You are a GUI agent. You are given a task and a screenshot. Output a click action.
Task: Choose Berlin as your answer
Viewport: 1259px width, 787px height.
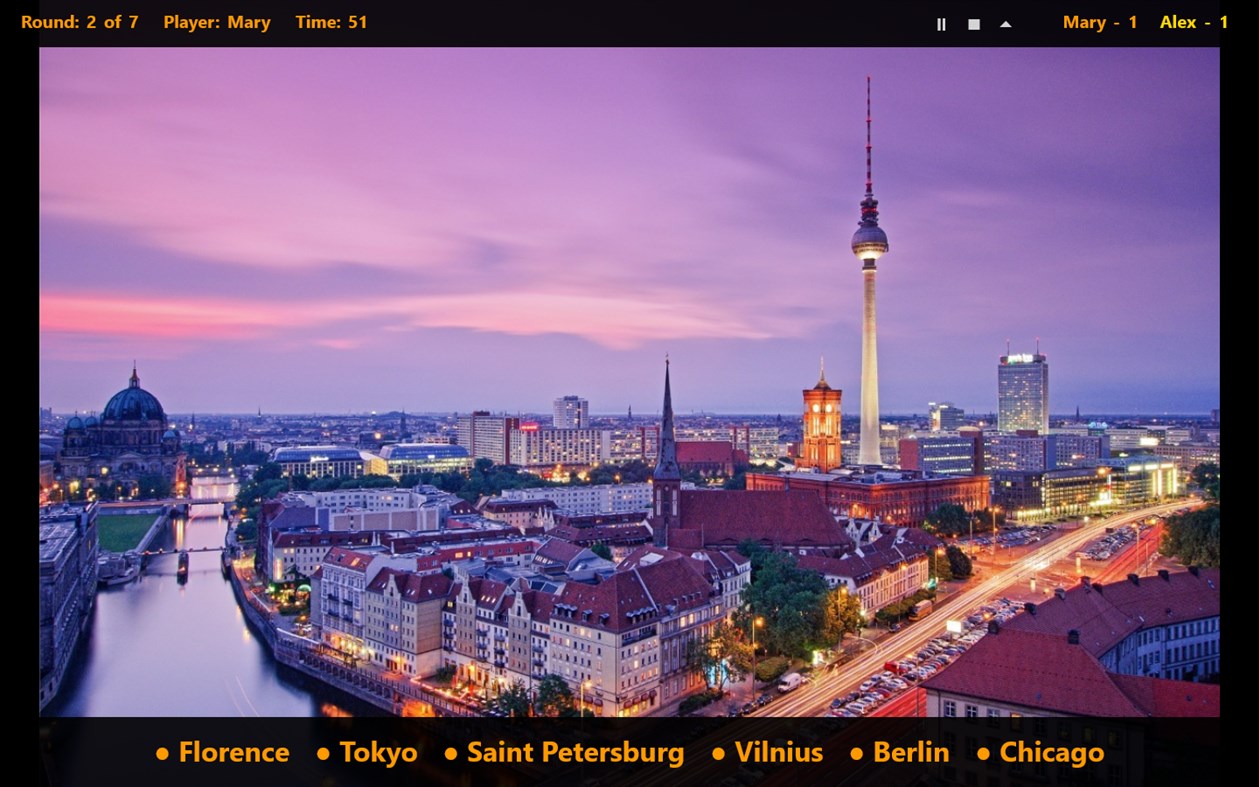pos(913,753)
